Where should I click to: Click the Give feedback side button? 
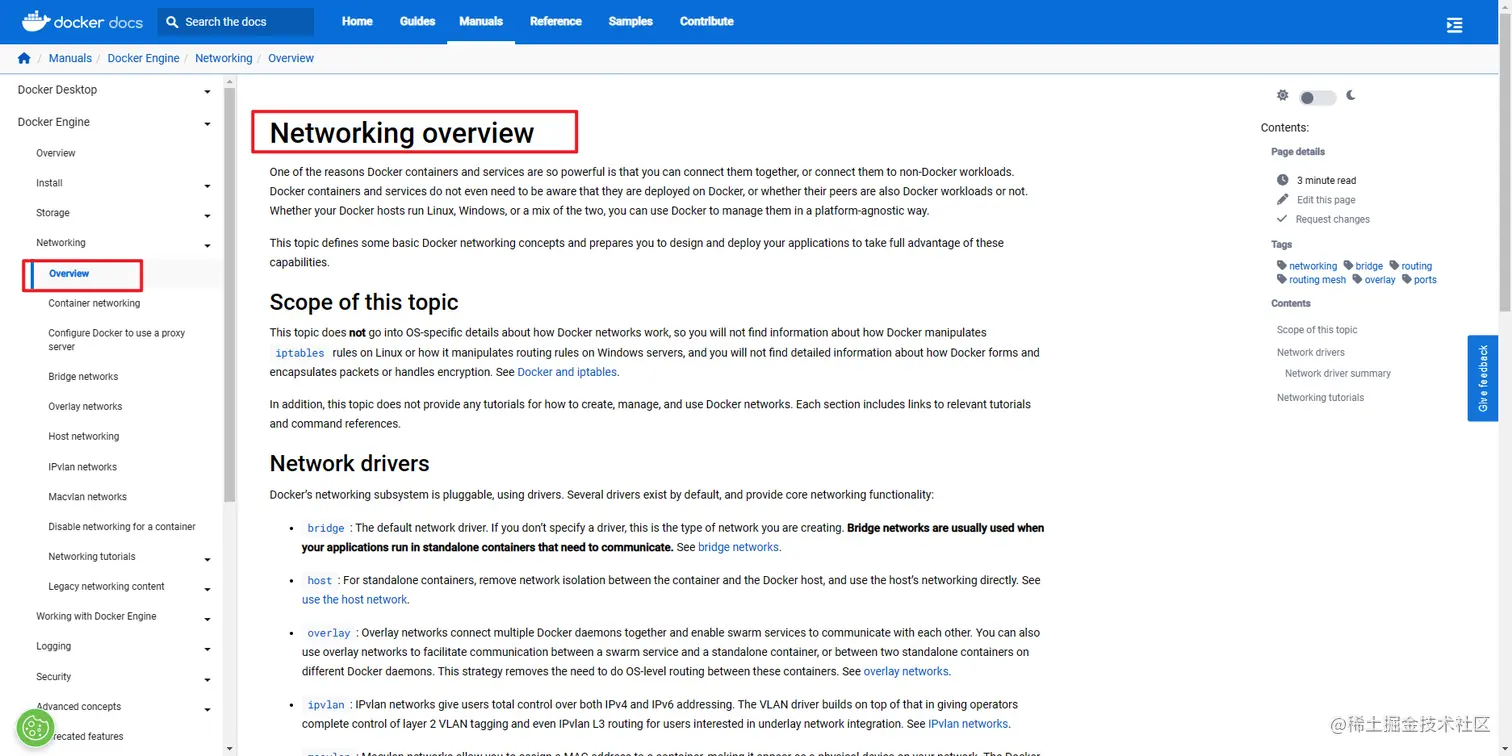pos(1482,378)
